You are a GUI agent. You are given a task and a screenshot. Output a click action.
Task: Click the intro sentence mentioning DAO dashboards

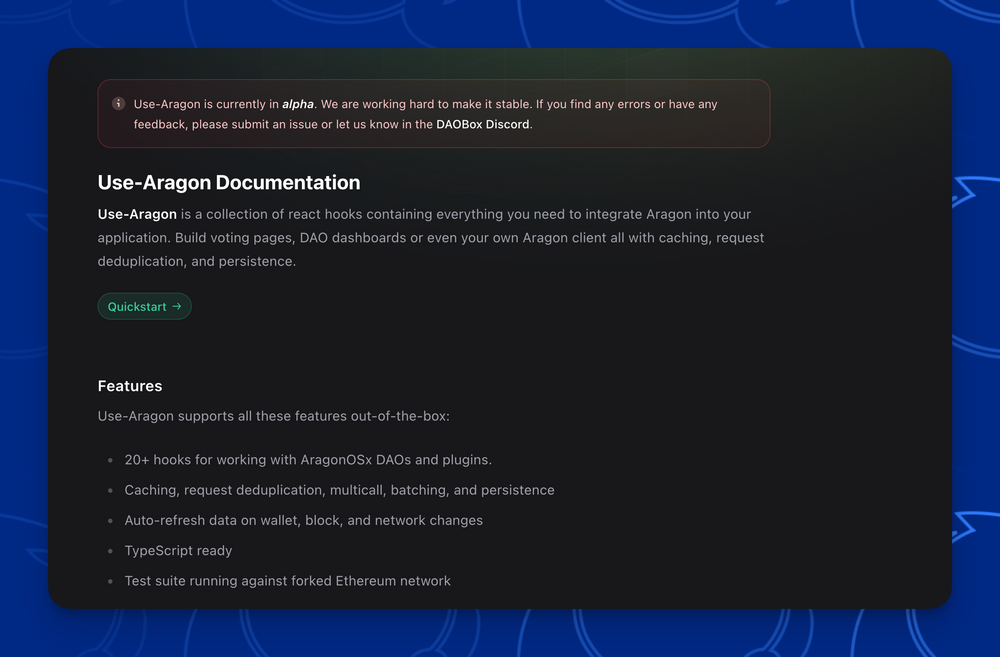(x=300, y=237)
